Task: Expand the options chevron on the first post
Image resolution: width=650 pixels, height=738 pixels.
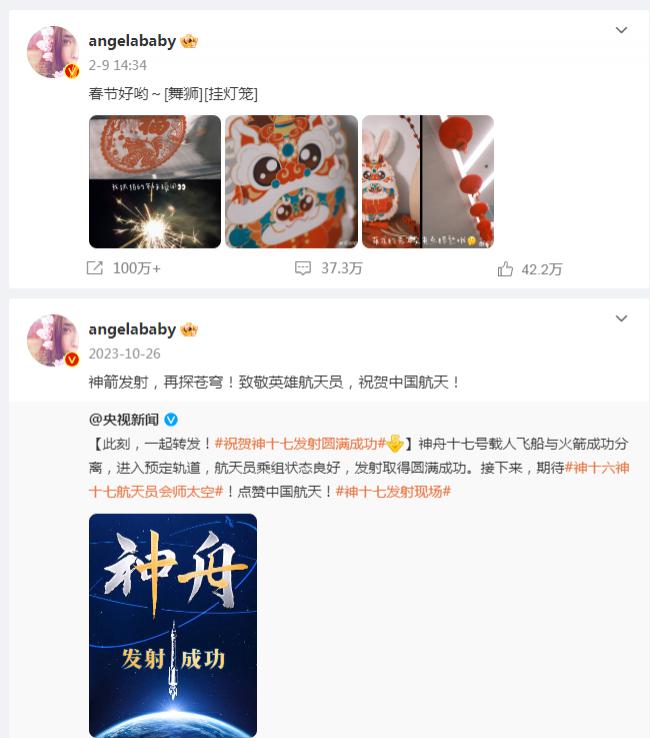Action: (x=621, y=30)
